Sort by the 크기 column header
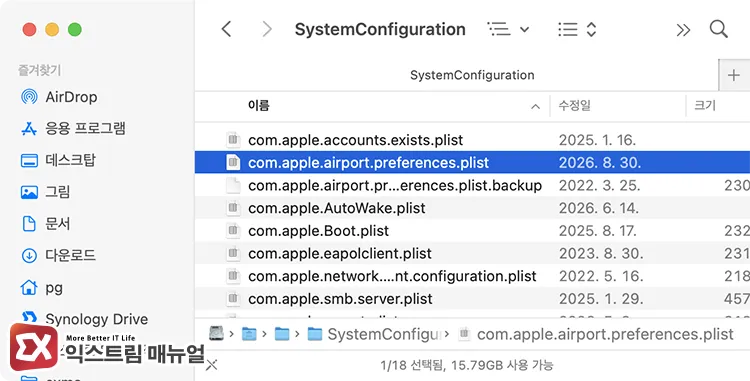750x381 pixels. point(705,105)
